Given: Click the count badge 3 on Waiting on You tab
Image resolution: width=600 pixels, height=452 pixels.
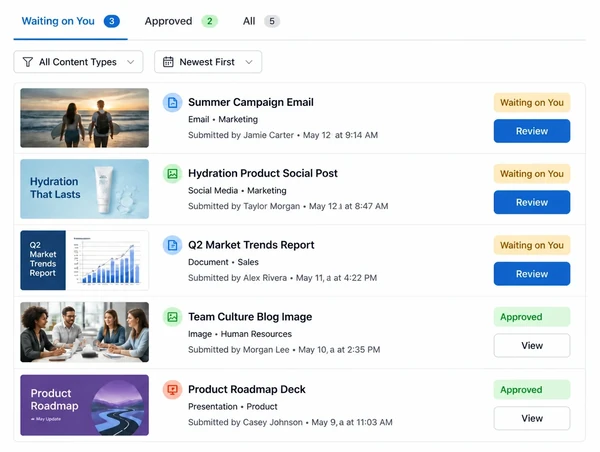Looking at the screenshot, I should 112,21.
